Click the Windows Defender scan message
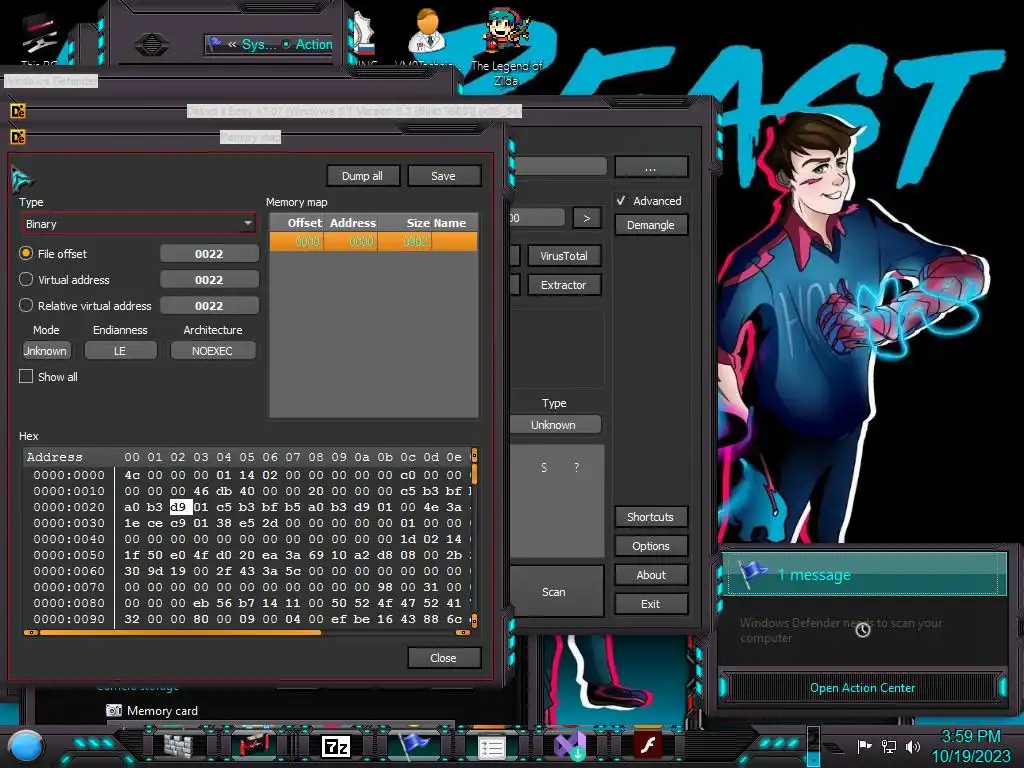Viewport: 1024px width, 768px height. click(x=841, y=630)
